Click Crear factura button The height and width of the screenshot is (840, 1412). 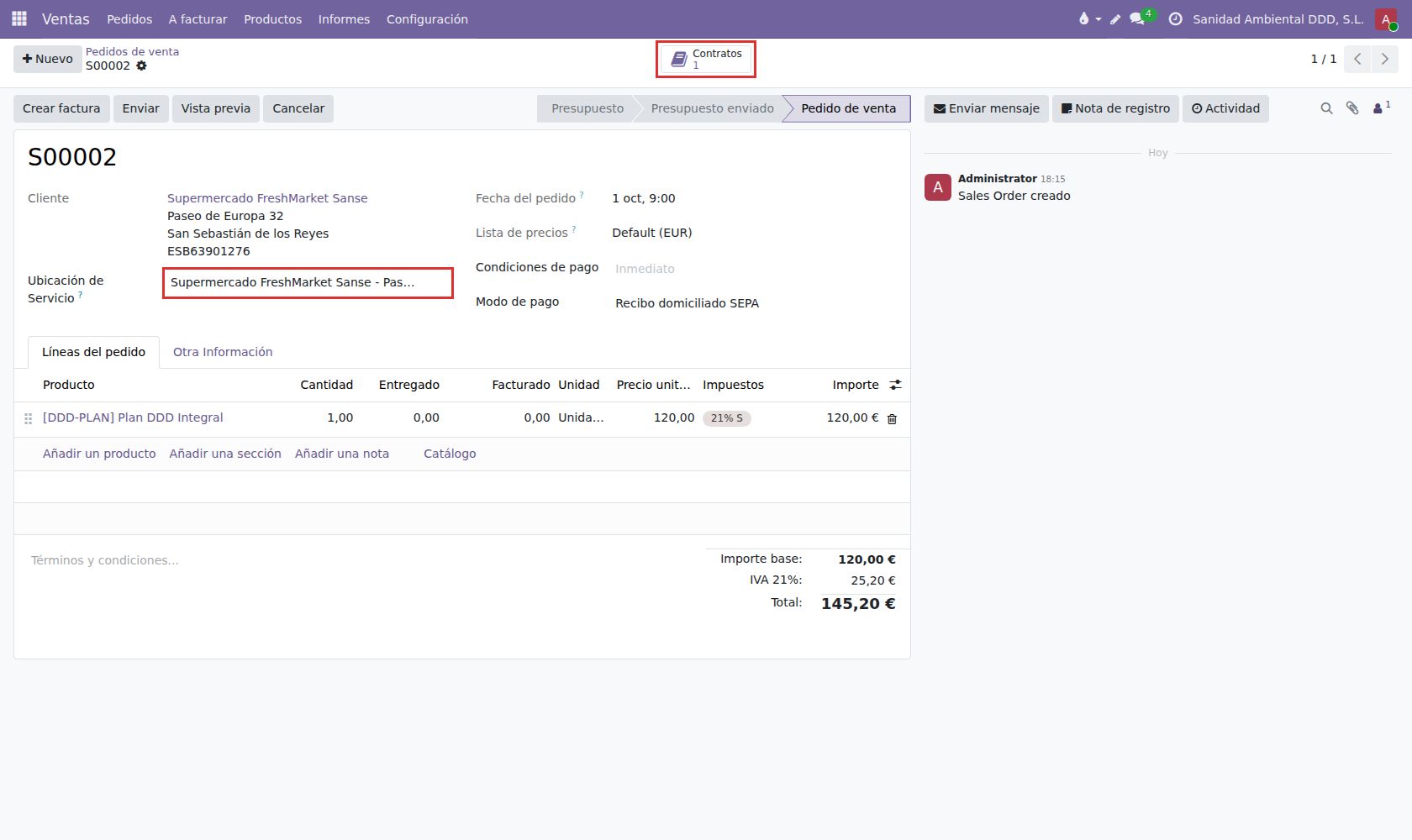[61, 108]
